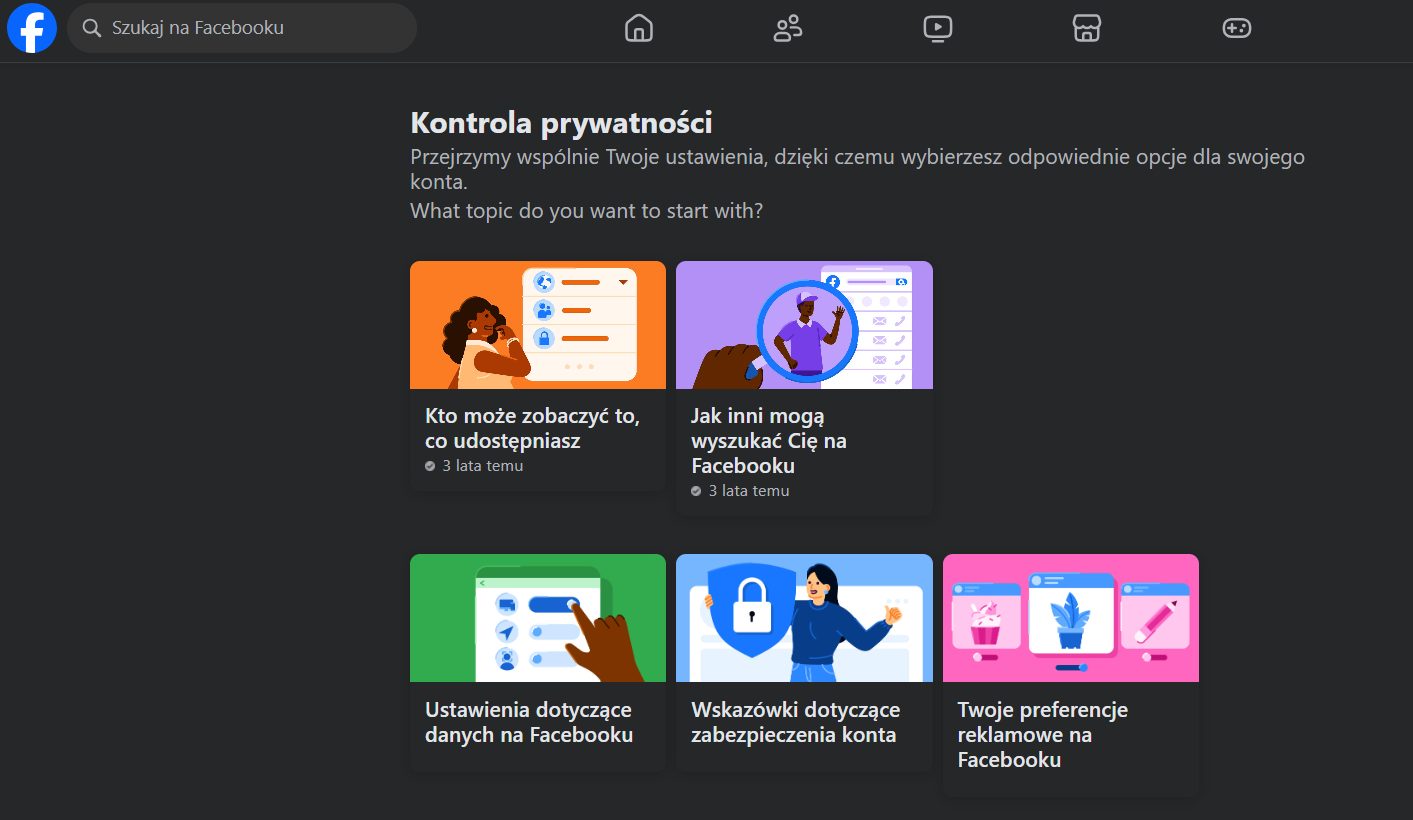Open "Wskazówki dotyczące zabezpieczenia konta" card title

coord(796,722)
